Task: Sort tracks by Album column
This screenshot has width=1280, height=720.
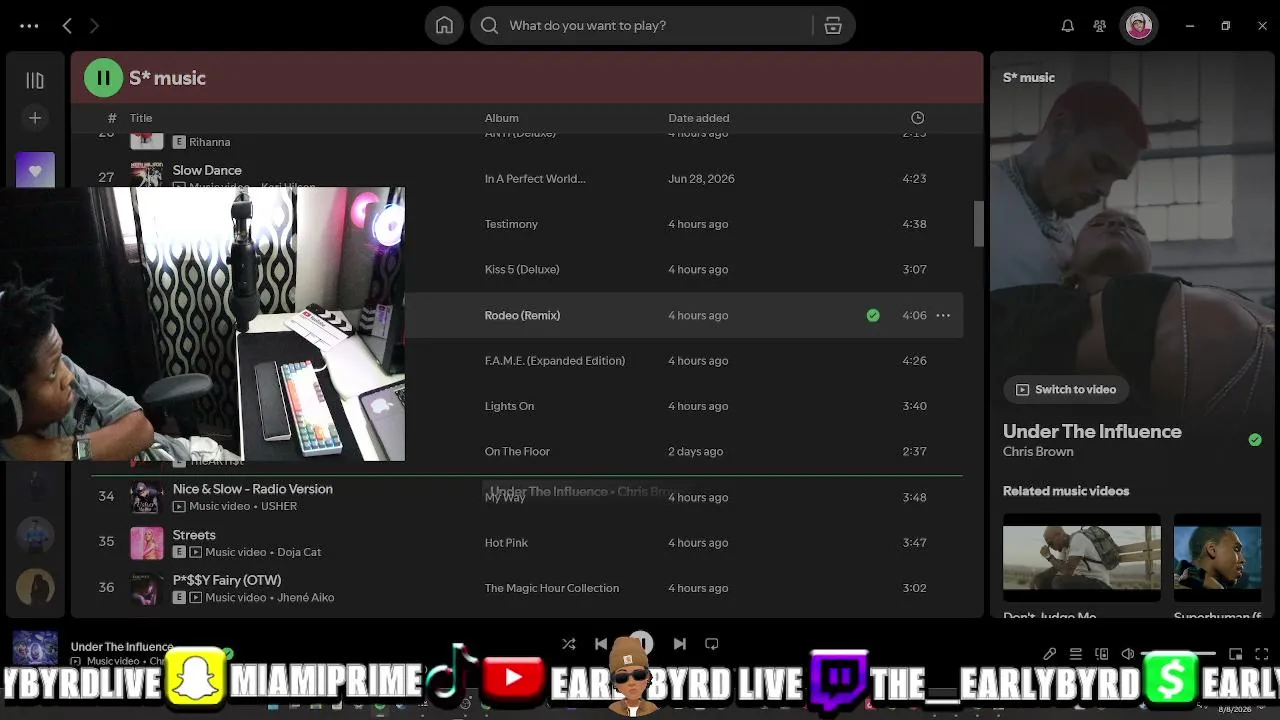Action: [502, 118]
